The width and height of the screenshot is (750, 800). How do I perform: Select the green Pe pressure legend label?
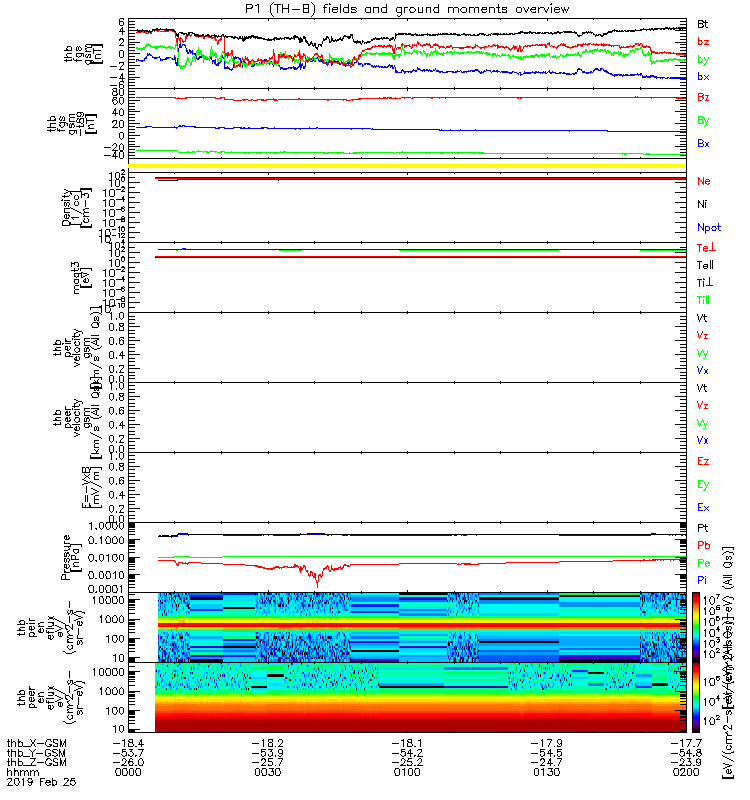point(703,563)
